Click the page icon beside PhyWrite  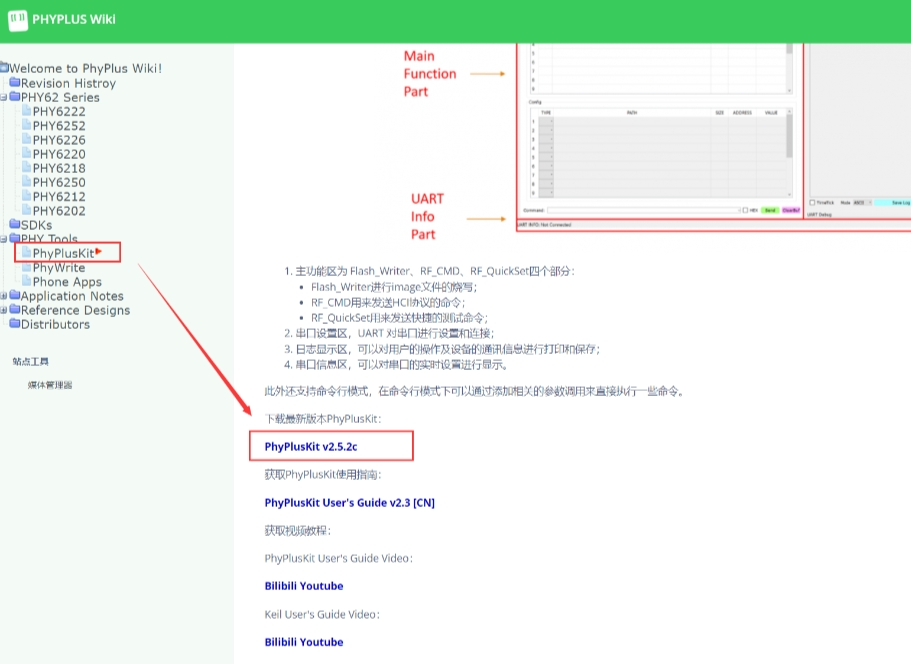(x=27, y=267)
